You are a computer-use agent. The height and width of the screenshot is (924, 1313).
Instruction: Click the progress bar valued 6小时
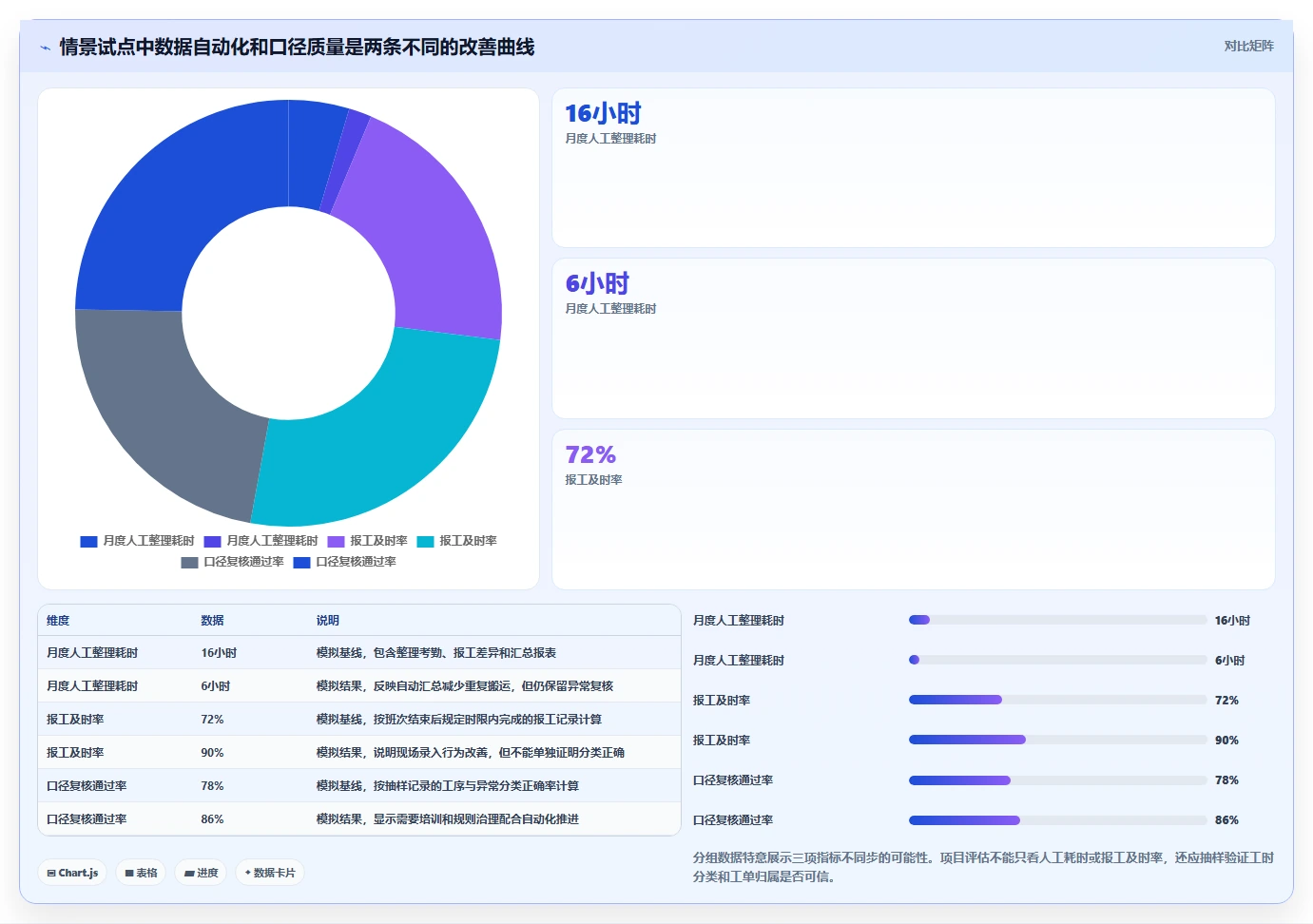pyautogui.click(x=1057, y=660)
